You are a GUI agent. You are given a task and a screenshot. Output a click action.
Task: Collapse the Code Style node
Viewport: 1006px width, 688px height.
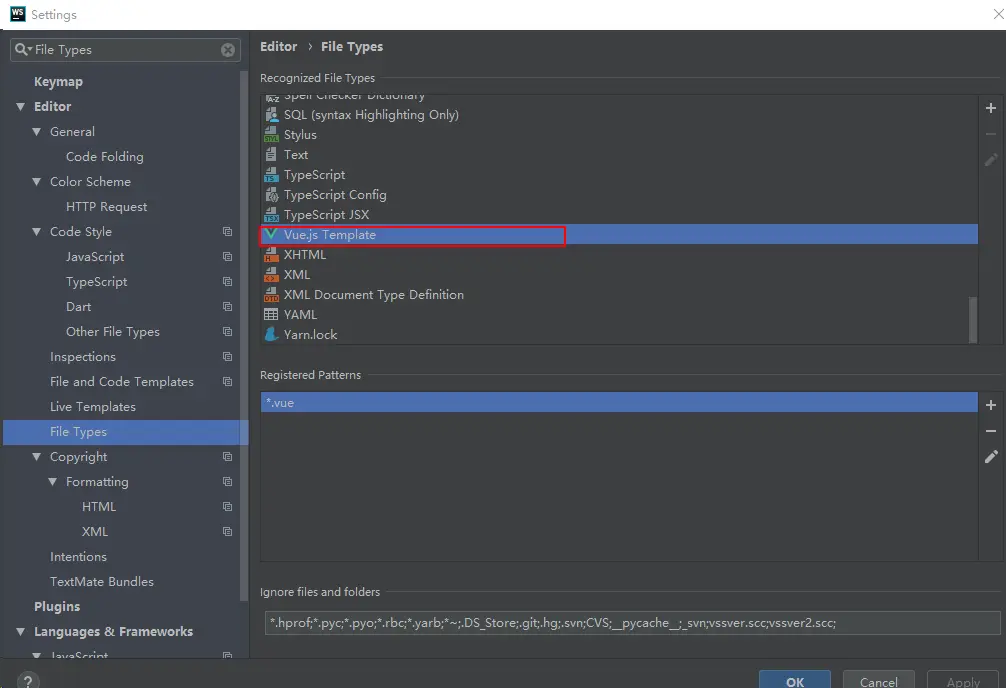tap(37, 232)
